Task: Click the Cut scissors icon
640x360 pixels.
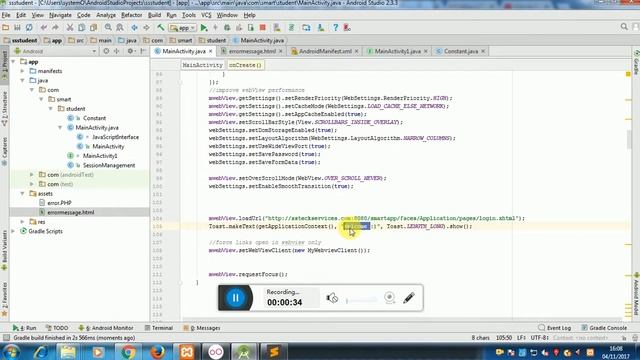Action: point(70,28)
